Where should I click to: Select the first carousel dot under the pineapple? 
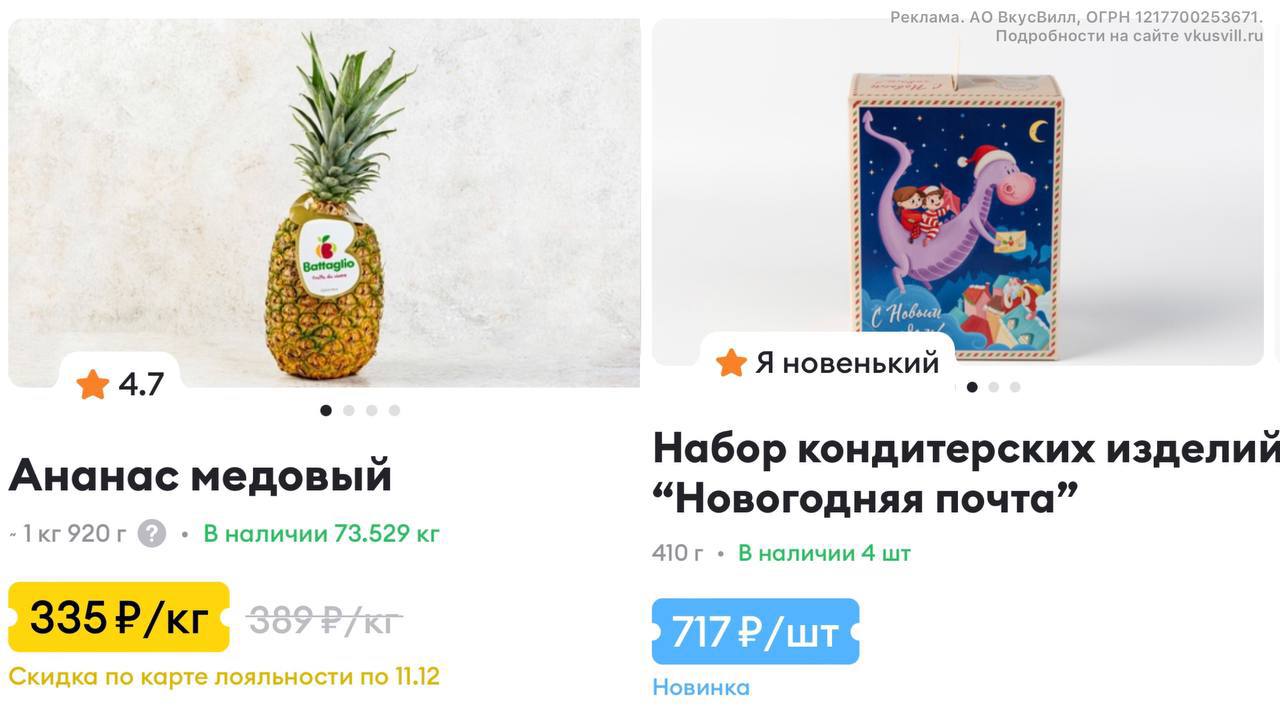click(326, 410)
